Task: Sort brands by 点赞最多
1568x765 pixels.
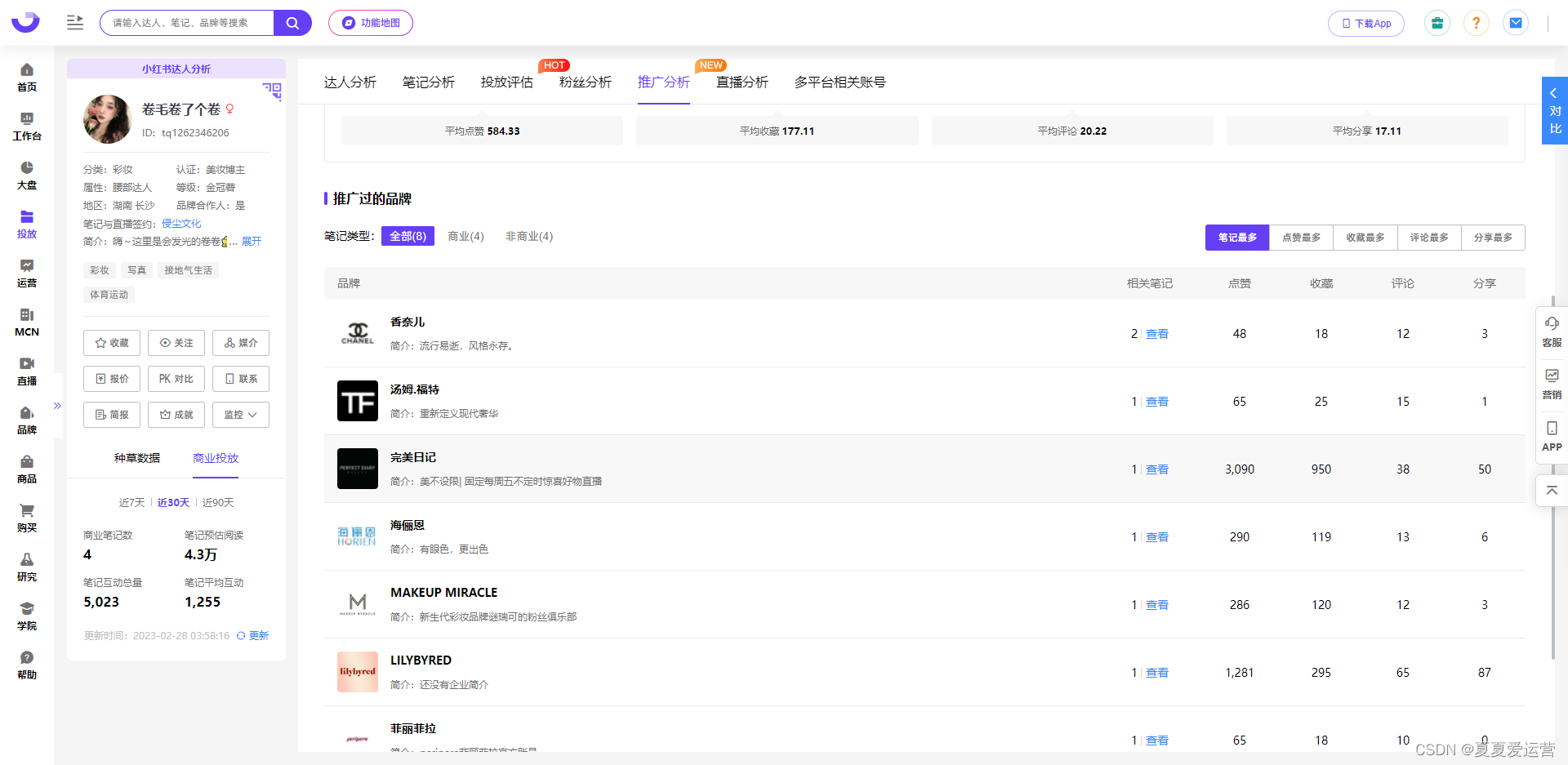Action: (x=1301, y=238)
